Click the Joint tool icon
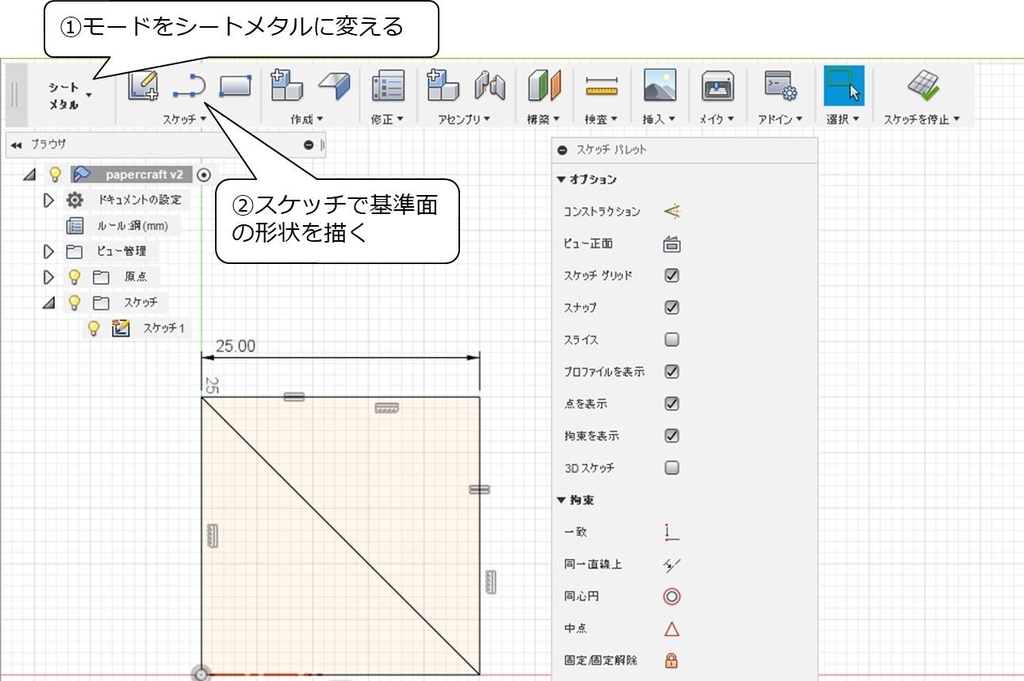 pyautogui.click(x=490, y=86)
